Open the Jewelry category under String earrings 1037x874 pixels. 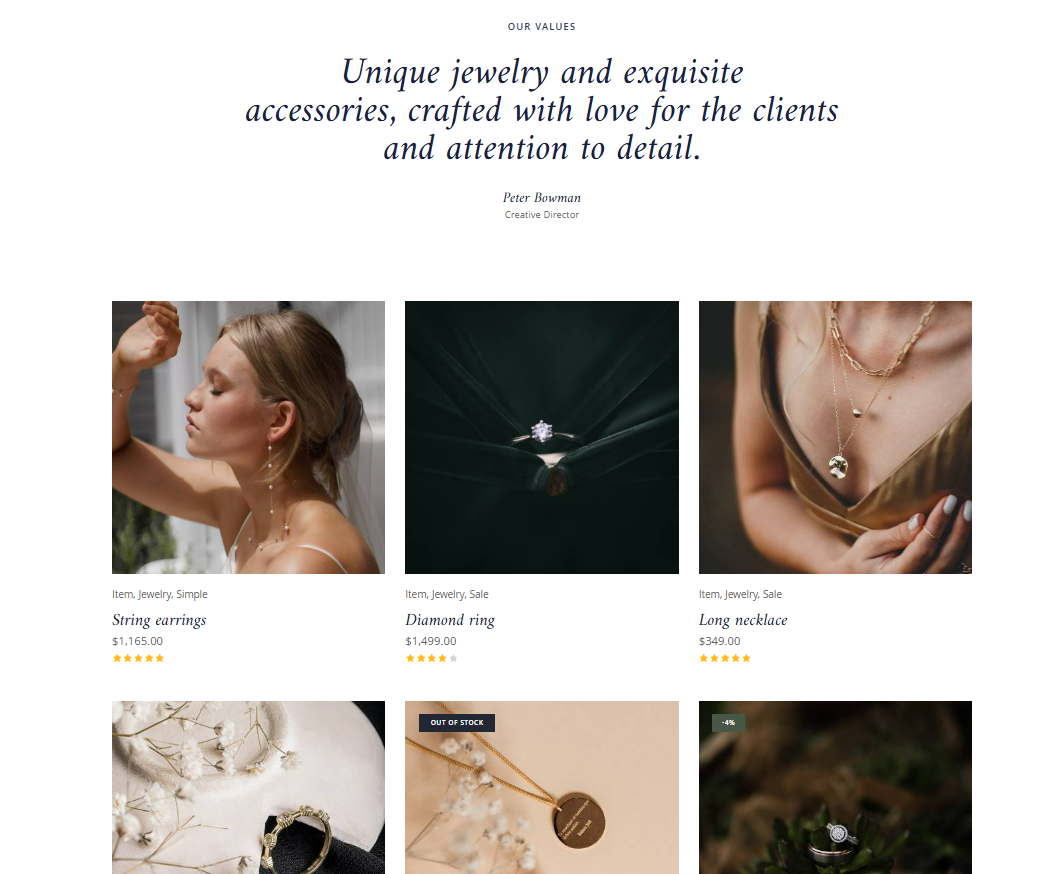pos(155,594)
